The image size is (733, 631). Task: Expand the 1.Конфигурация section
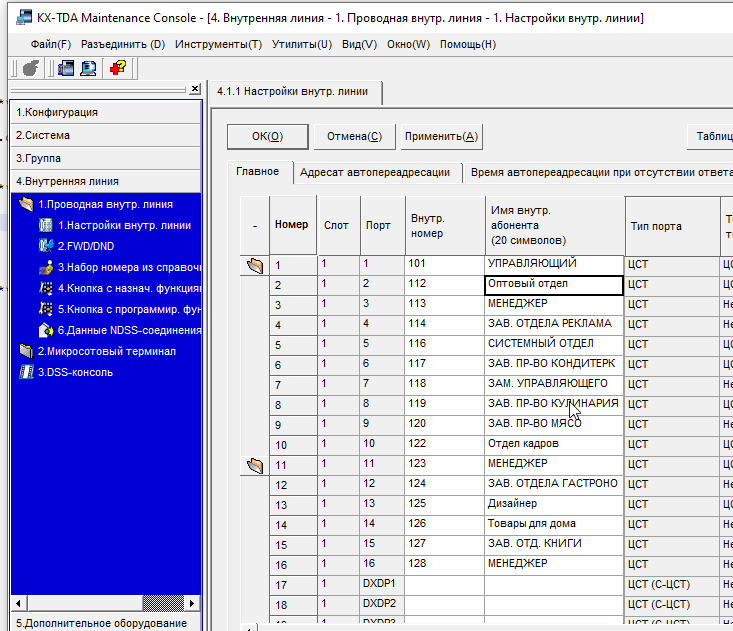[x=106, y=112]
